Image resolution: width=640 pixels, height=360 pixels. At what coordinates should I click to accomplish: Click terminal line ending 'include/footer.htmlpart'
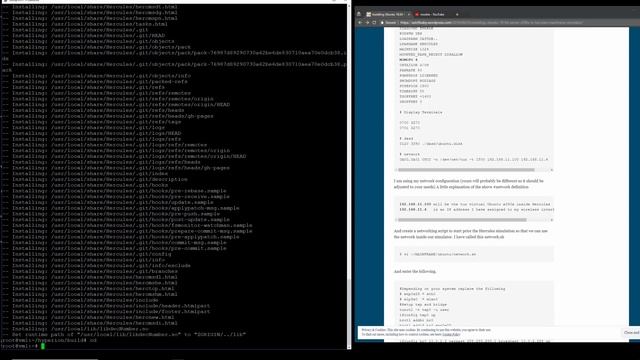click(105, 311)
